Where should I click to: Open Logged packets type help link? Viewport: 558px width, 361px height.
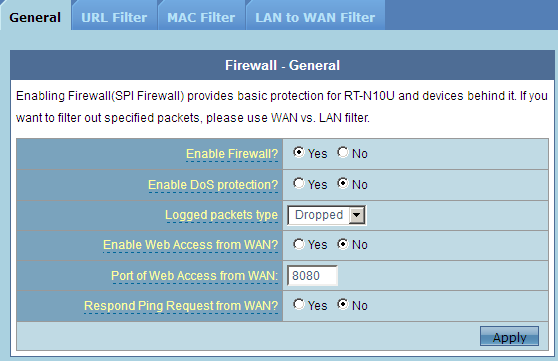(221, 215)
